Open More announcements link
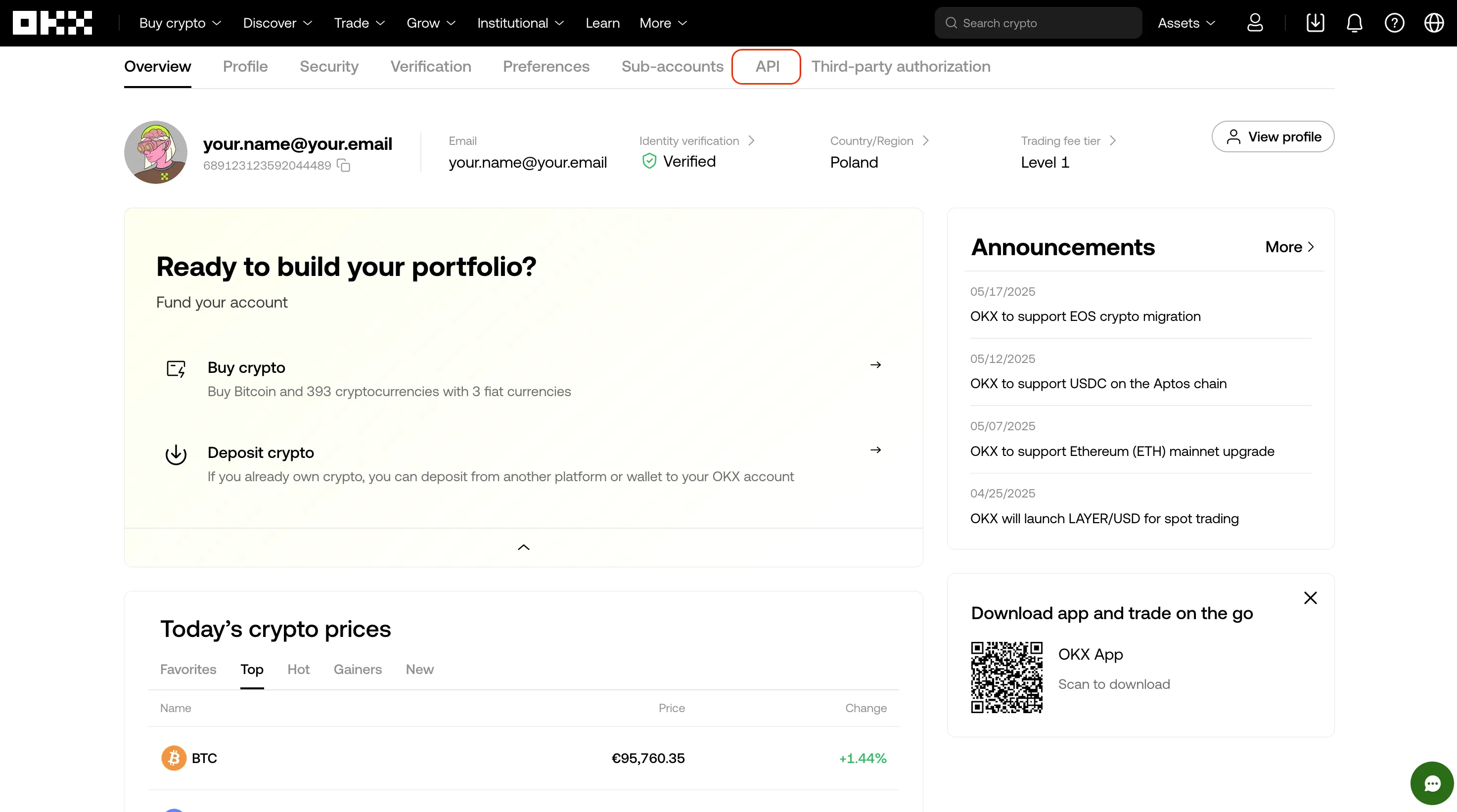Viewport: 1457px width, 812px height. 1290,247
